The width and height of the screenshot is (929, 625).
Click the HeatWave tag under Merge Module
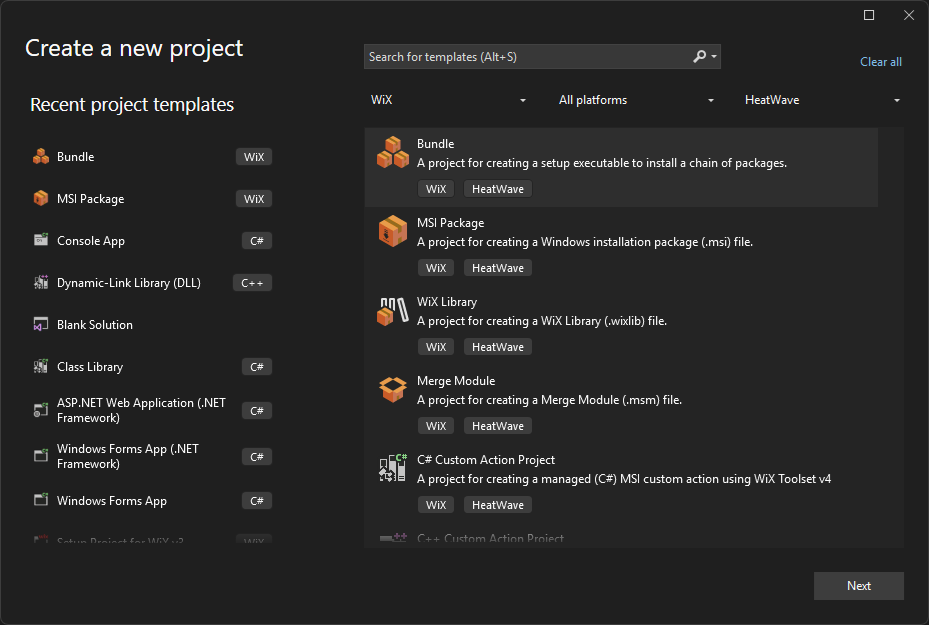[497, 426]
